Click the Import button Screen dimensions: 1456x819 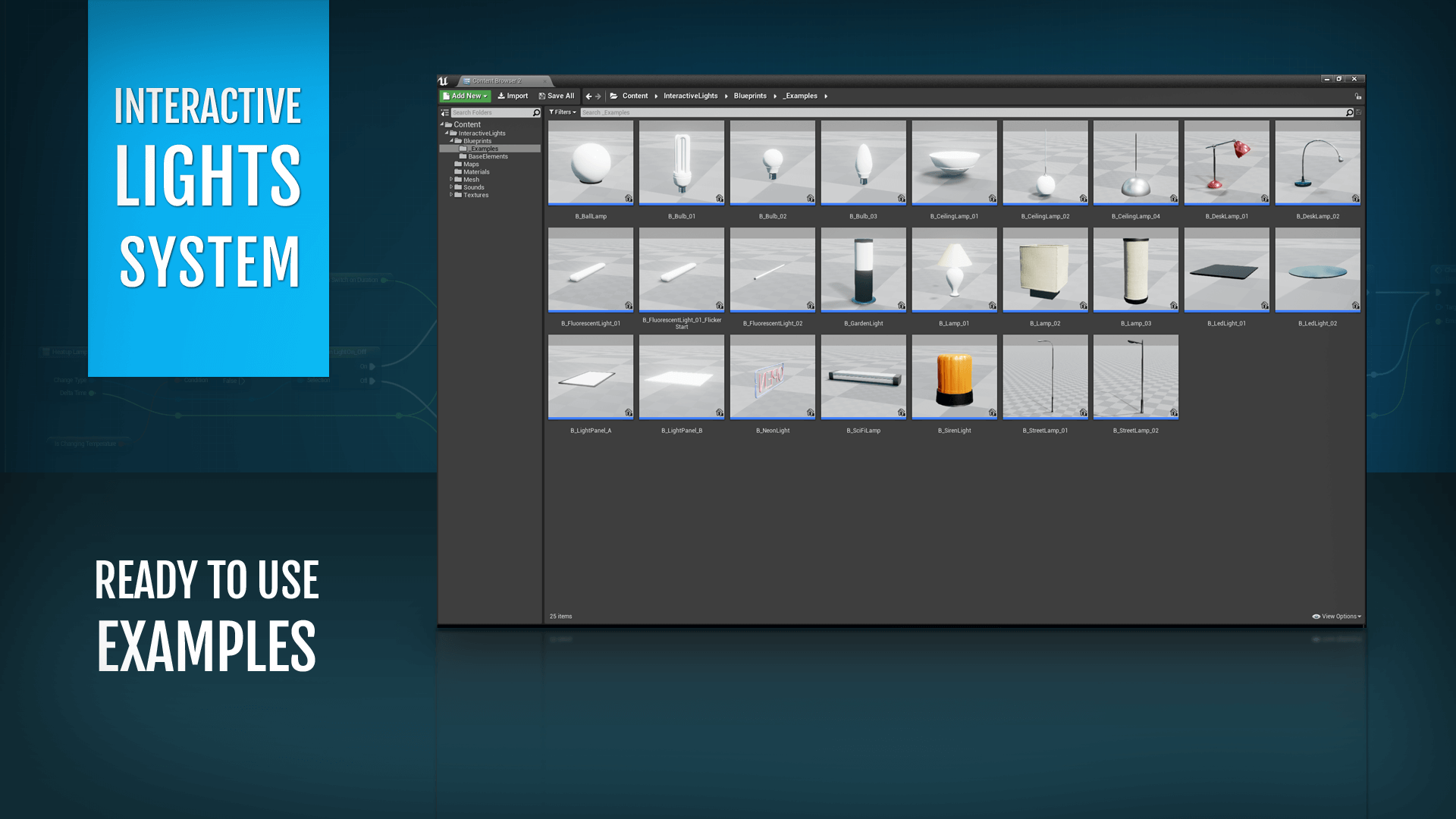pyautogui.click(x=513, y=96)
